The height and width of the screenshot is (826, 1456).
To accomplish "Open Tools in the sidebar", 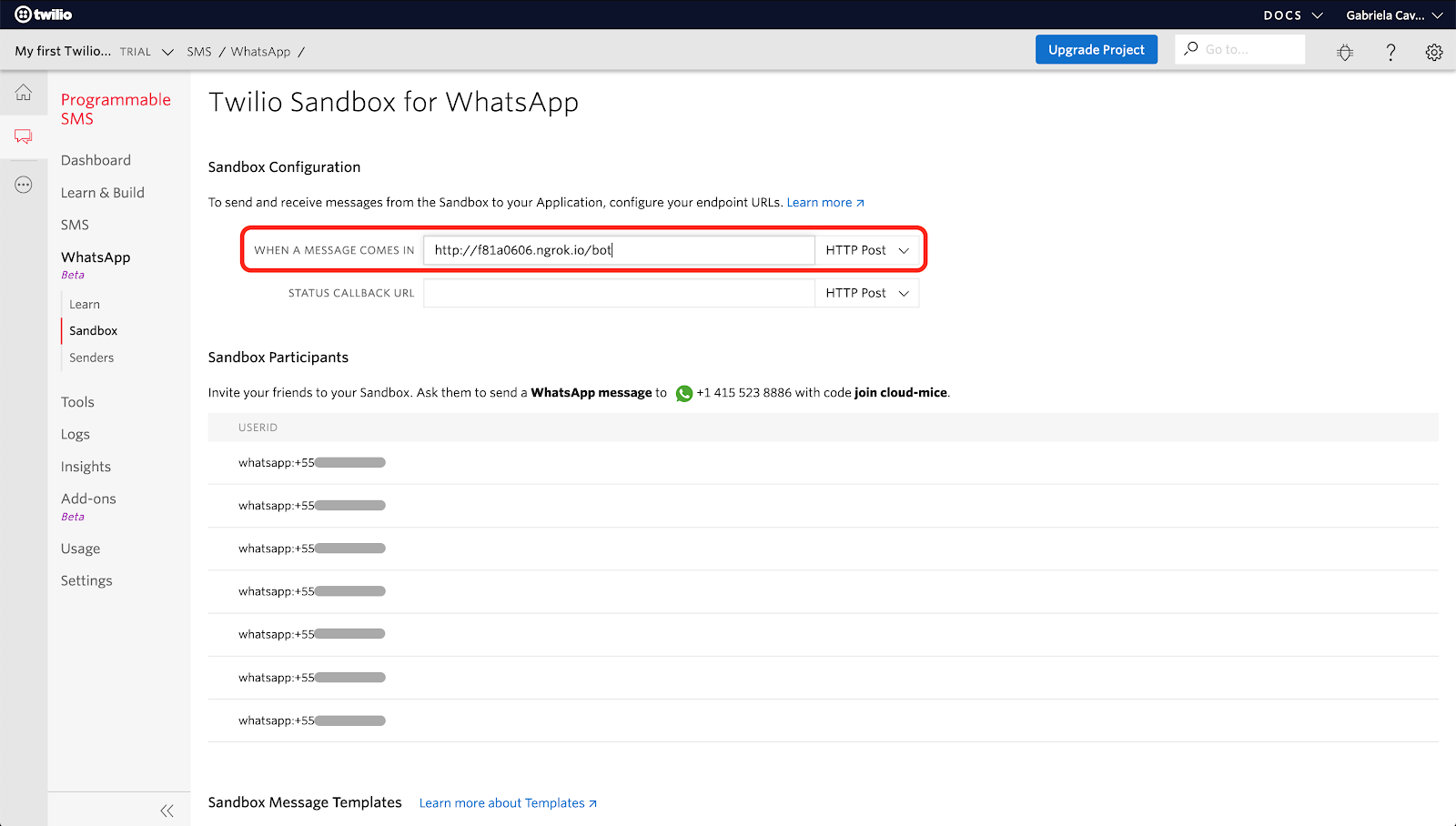I will click(x=77, y=402).
